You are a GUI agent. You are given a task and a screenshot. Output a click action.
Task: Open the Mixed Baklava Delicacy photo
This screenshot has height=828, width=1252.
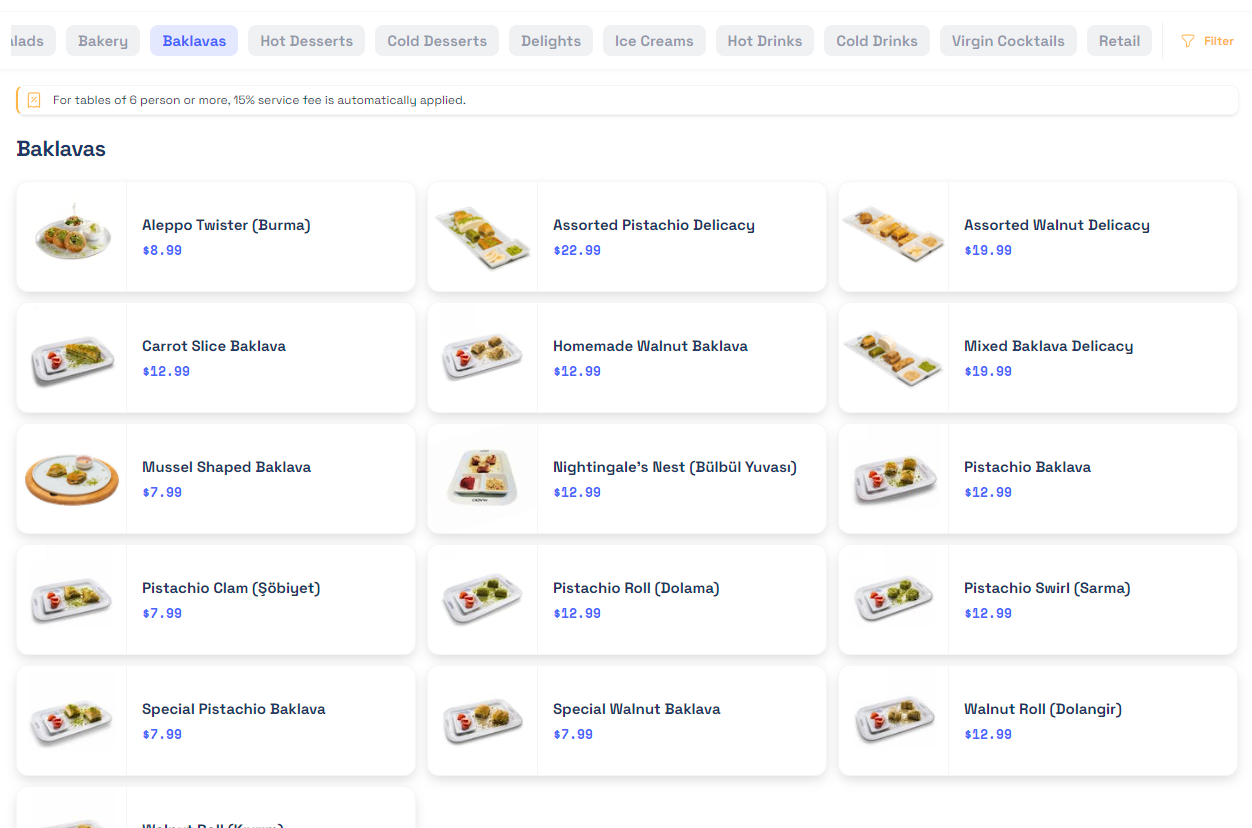click(x=894, y=358)
